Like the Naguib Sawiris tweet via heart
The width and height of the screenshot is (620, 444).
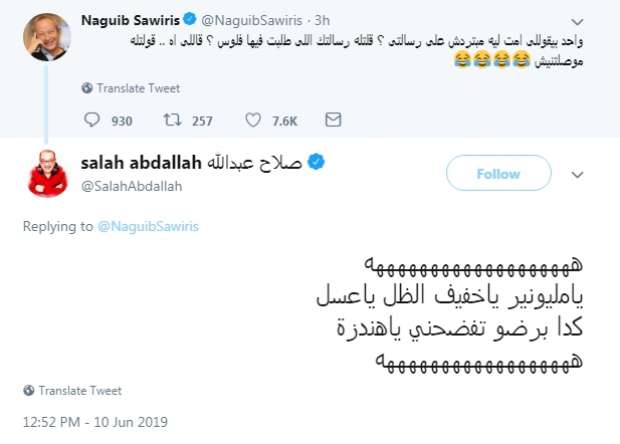(x=251, y=121)
